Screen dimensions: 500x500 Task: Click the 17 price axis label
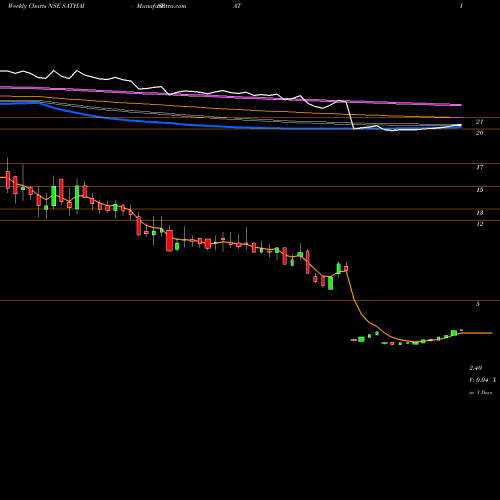[x=479, y=167]
